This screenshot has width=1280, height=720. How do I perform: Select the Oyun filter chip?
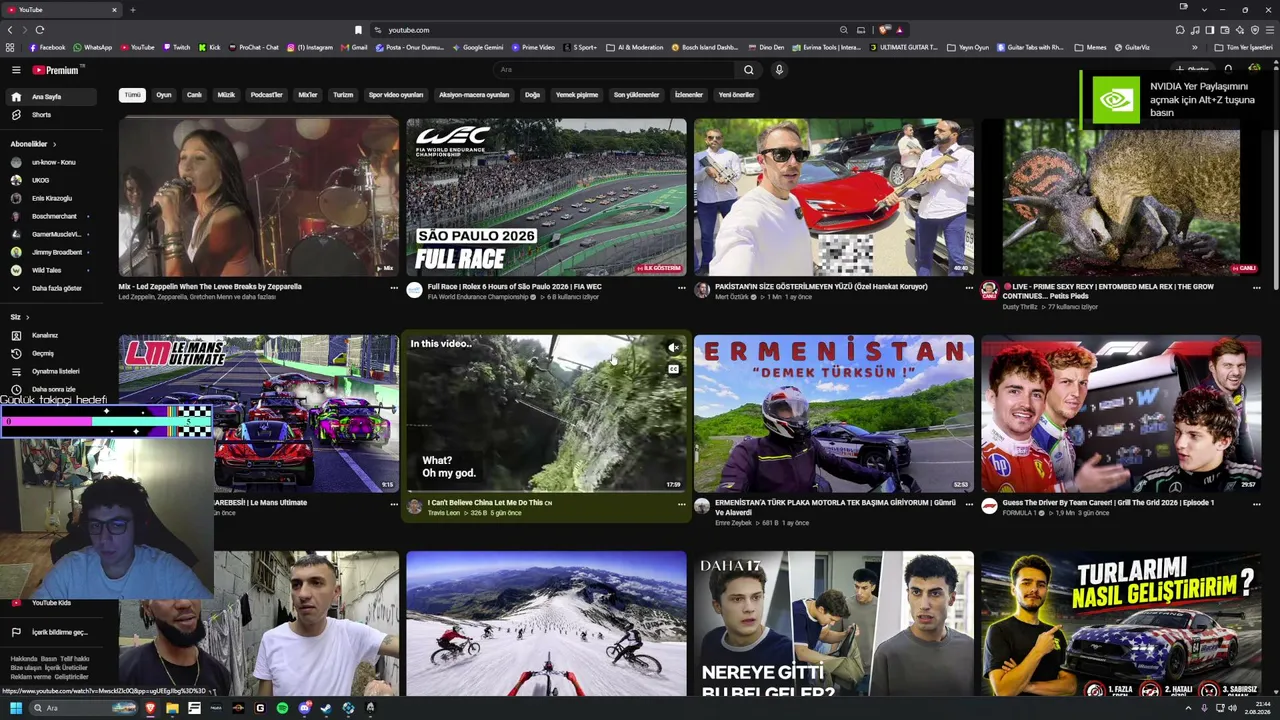164,95
